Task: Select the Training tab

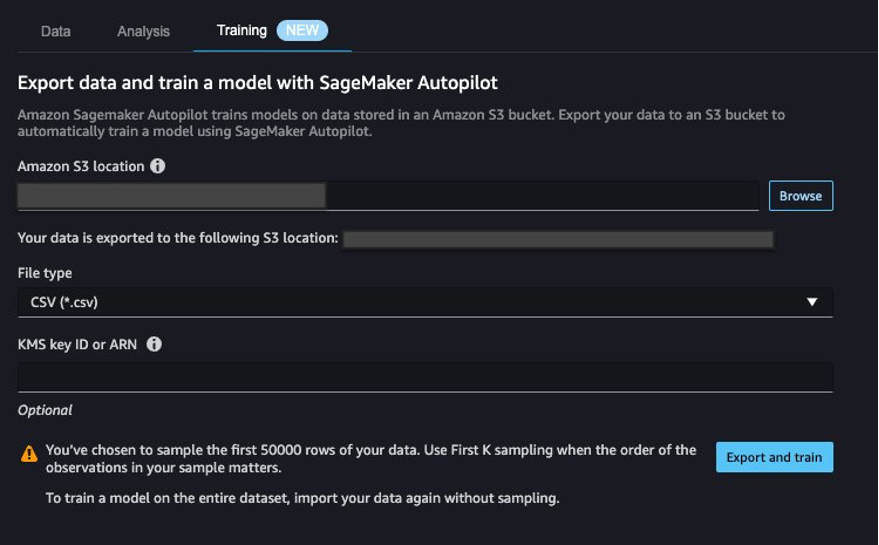Action: [x=242, y=31]
